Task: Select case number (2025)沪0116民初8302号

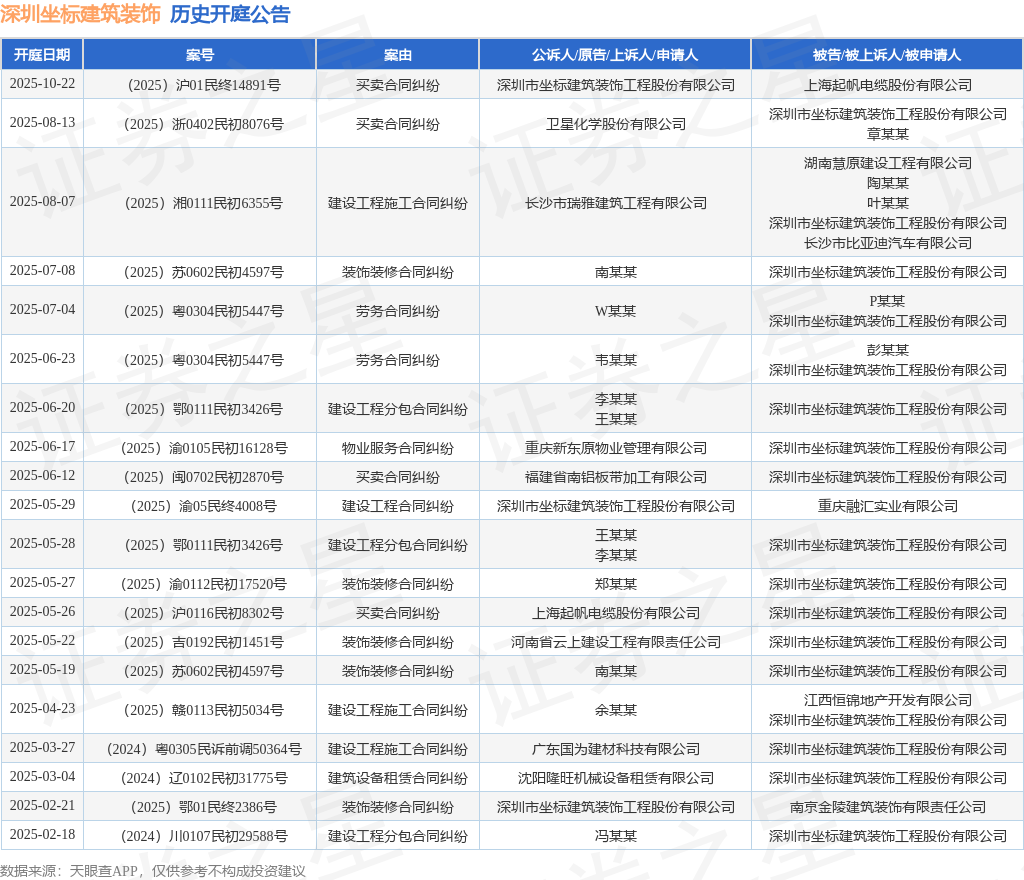Action: [x=204, y=613]
